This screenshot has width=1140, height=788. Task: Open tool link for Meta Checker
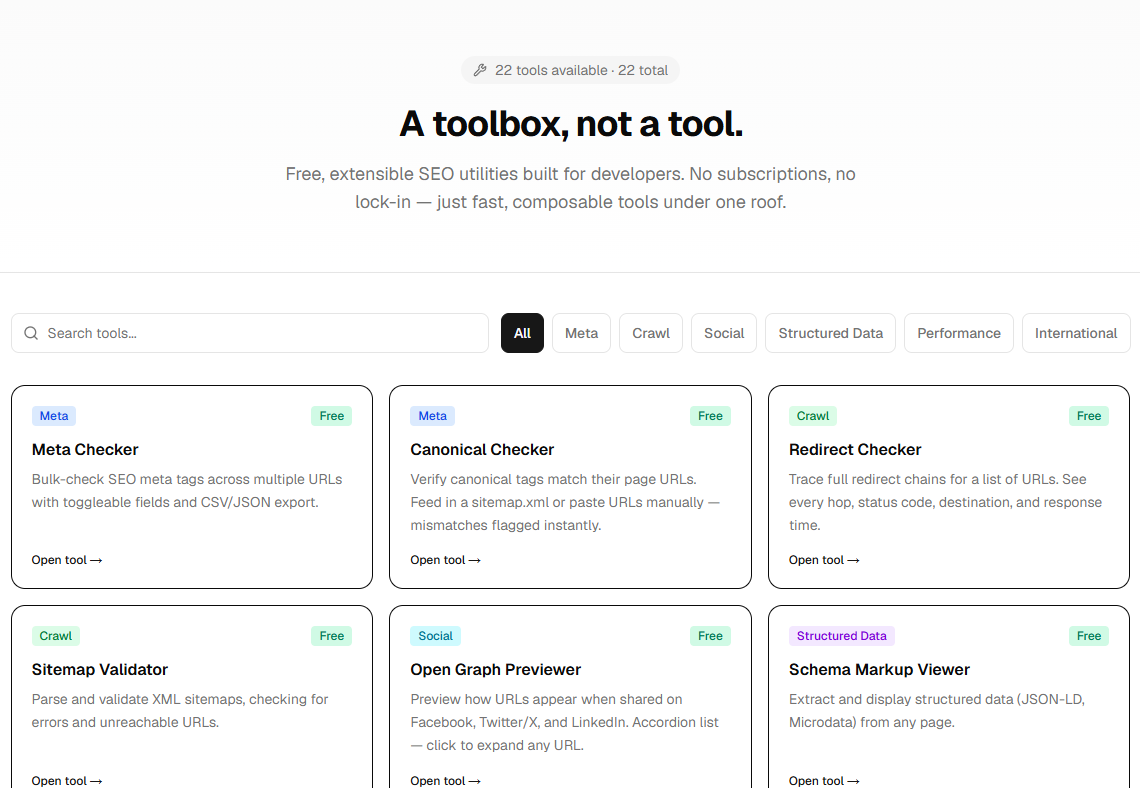[67, 560]
